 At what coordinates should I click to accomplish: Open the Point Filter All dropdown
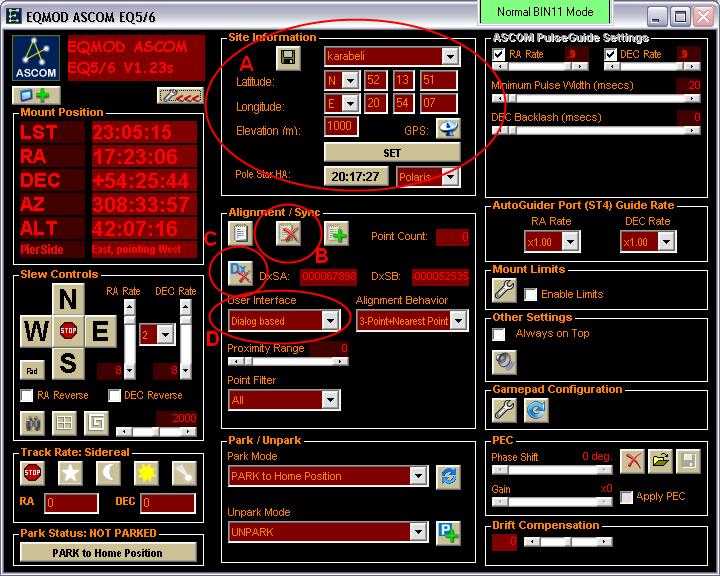330,400
